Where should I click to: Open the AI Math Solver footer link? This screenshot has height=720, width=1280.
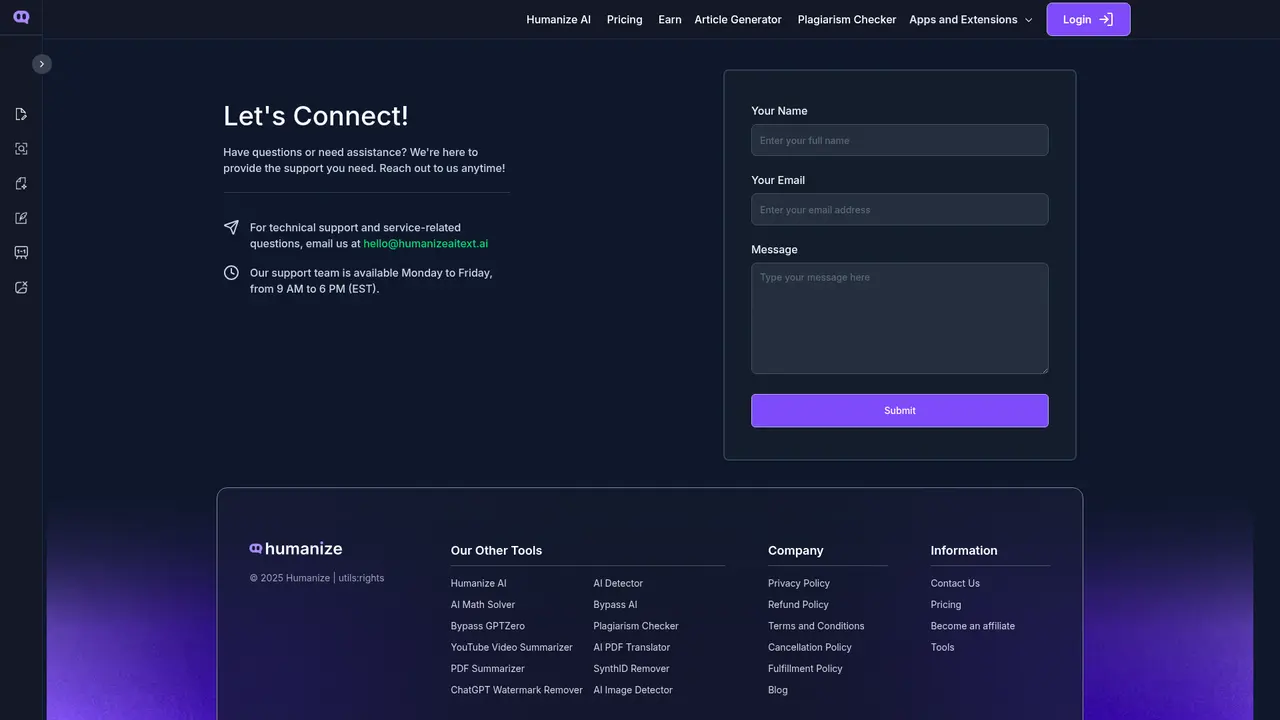[x=483, y=605]
